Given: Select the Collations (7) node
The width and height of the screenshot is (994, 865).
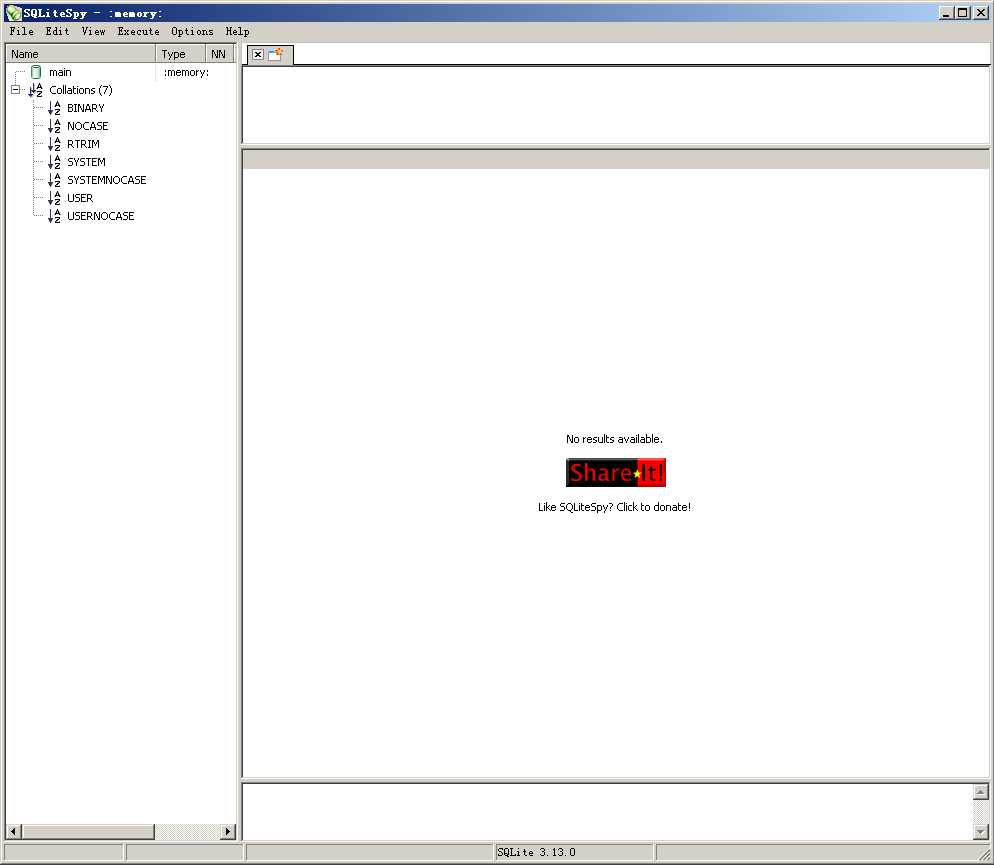Looking at the screenshot, I should [81, 90].
